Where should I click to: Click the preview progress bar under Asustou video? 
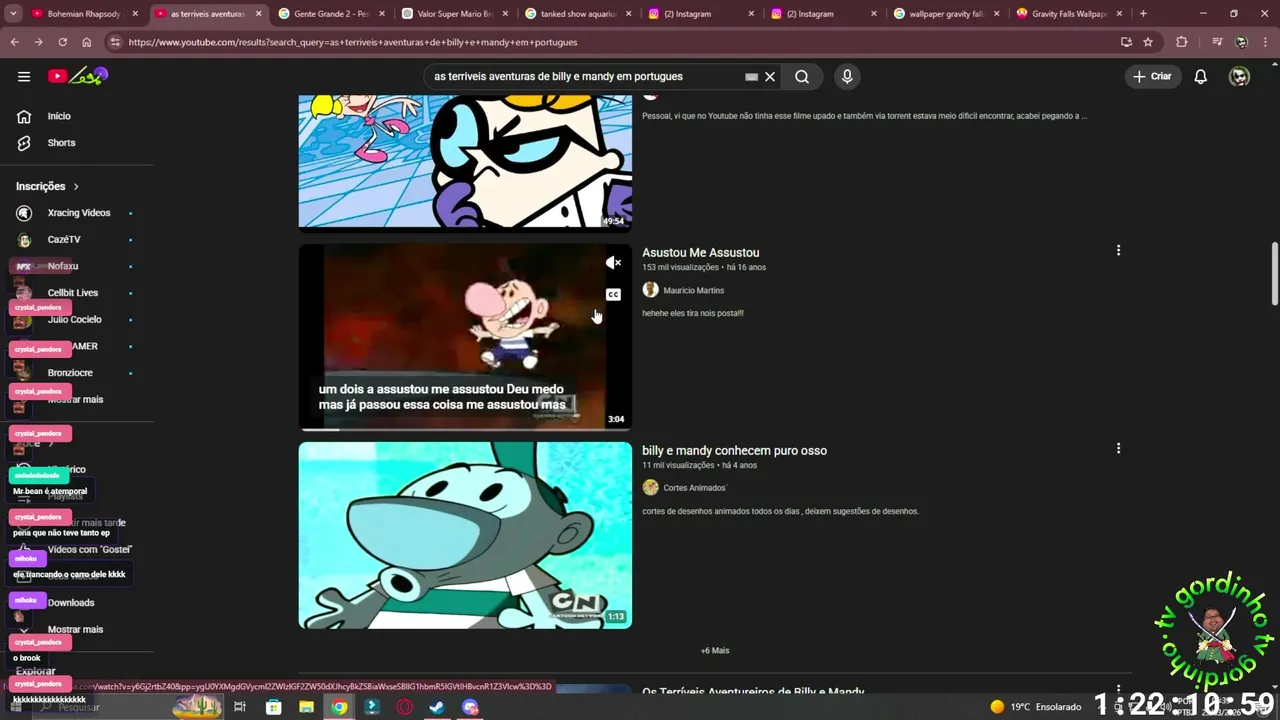[465, 429]
